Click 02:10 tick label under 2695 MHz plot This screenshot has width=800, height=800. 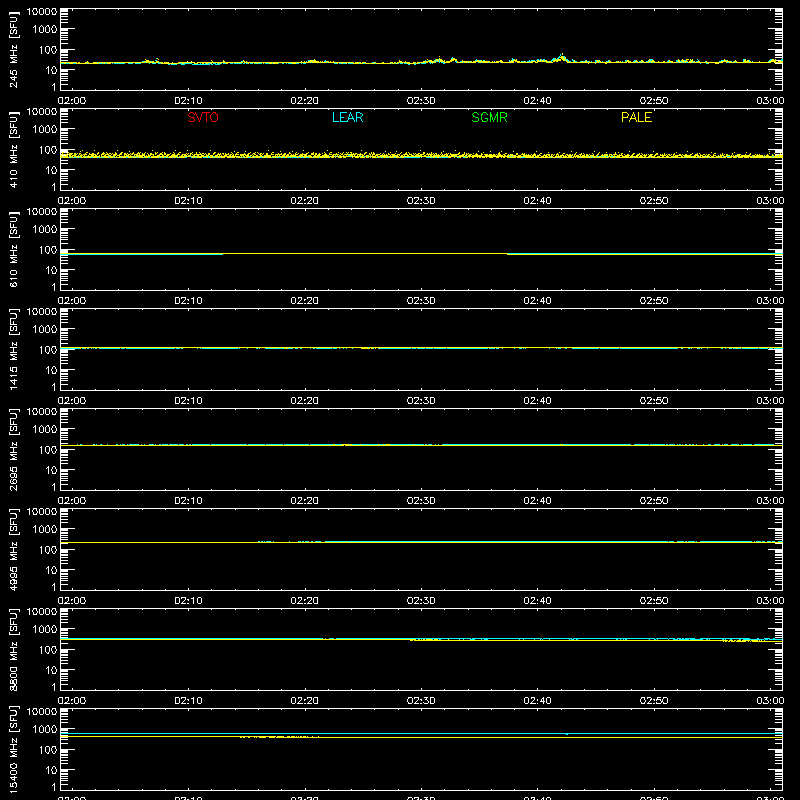(188, 501)
